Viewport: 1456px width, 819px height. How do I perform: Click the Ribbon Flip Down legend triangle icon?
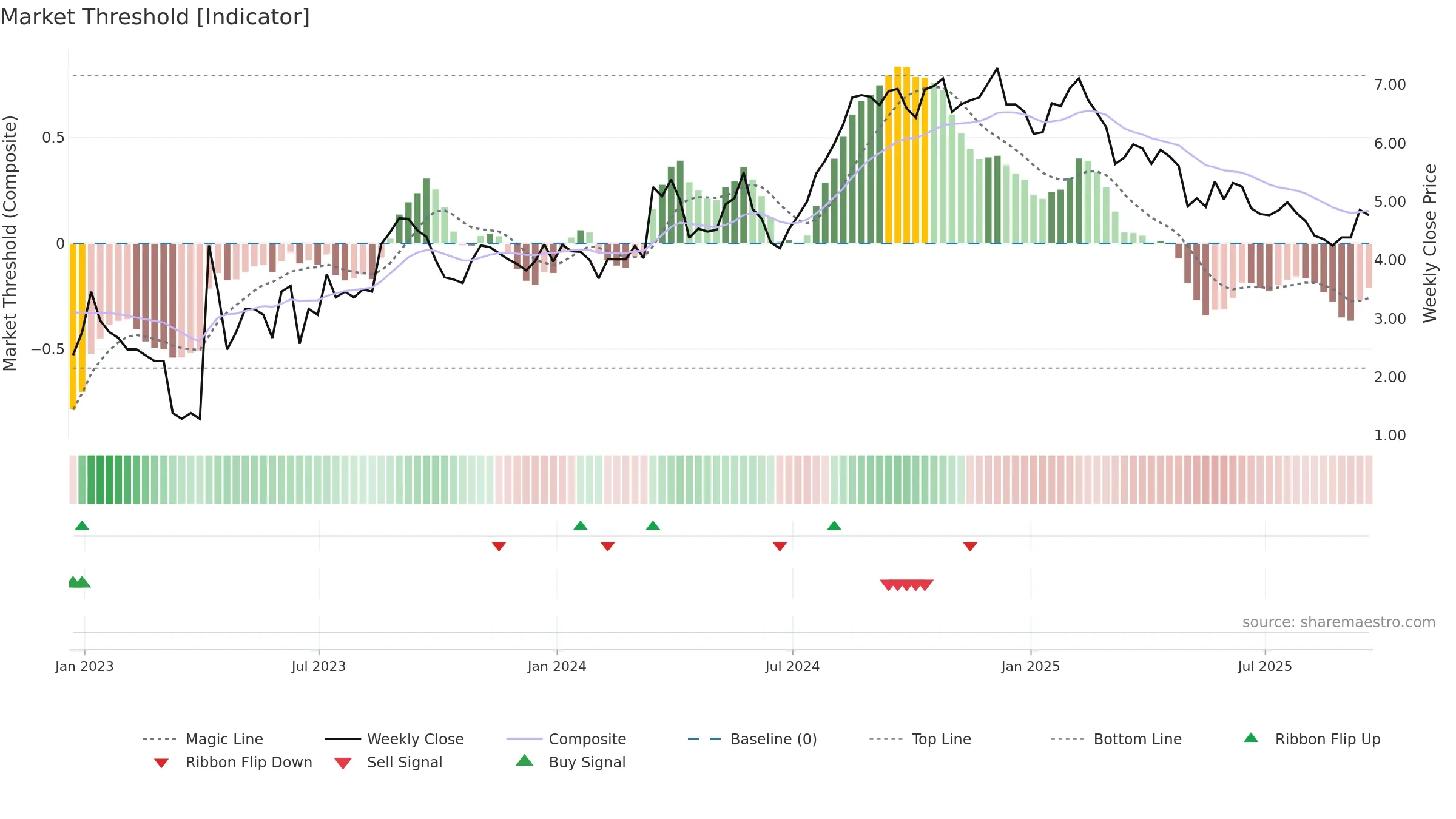click(161, 763)
